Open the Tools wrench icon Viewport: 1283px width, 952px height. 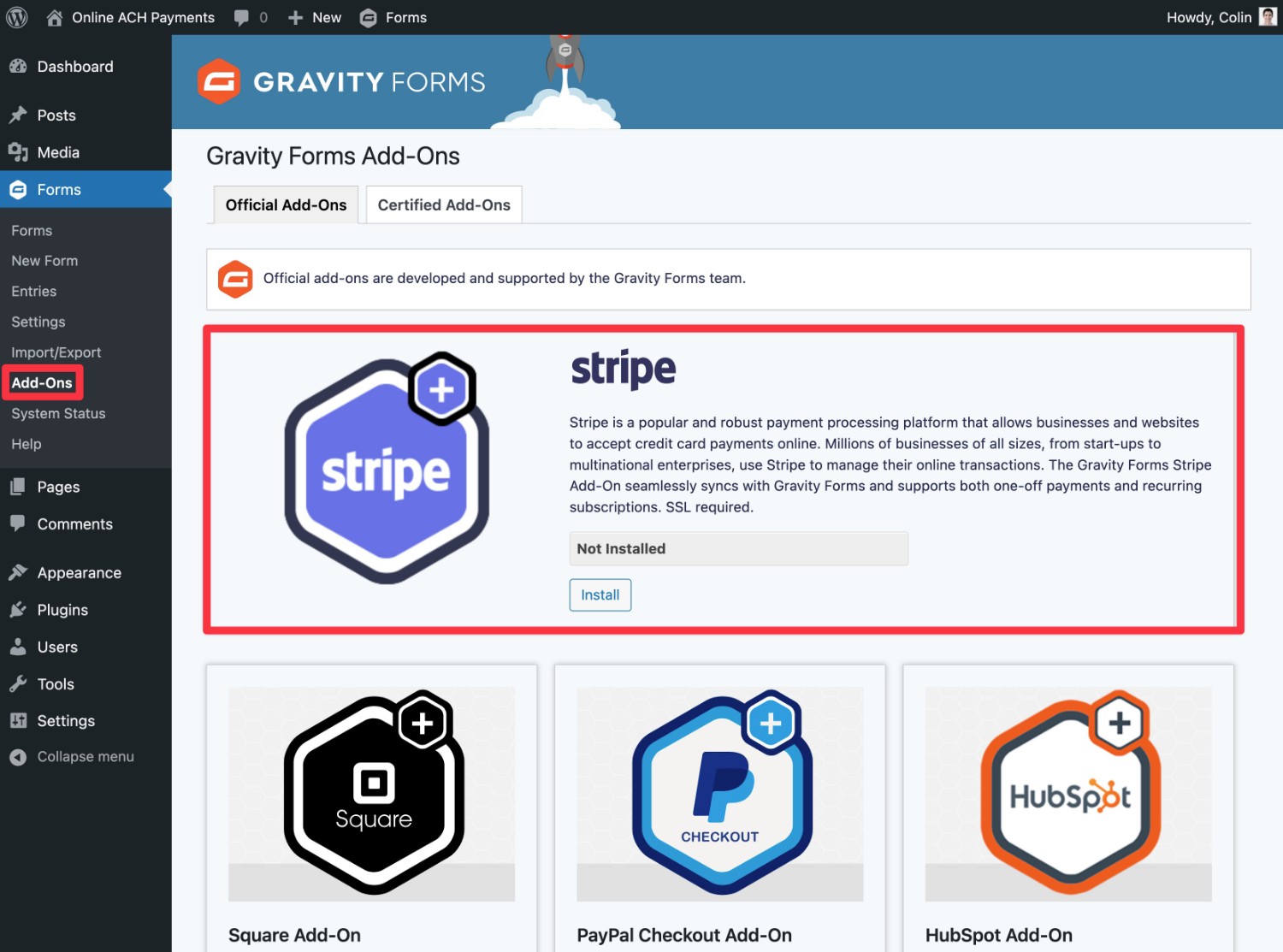18,683
